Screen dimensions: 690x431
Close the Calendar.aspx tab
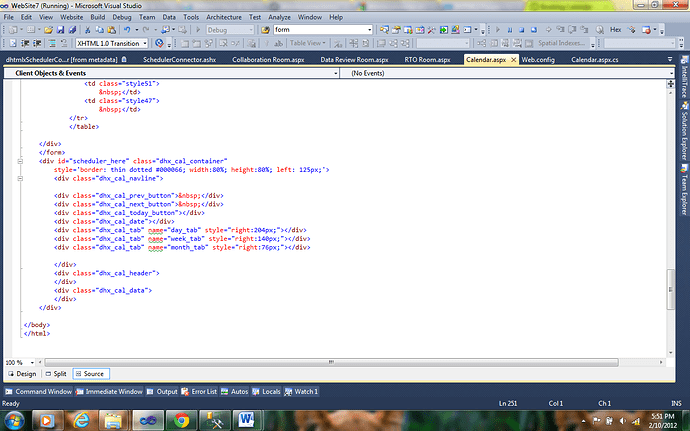(513, 59)
